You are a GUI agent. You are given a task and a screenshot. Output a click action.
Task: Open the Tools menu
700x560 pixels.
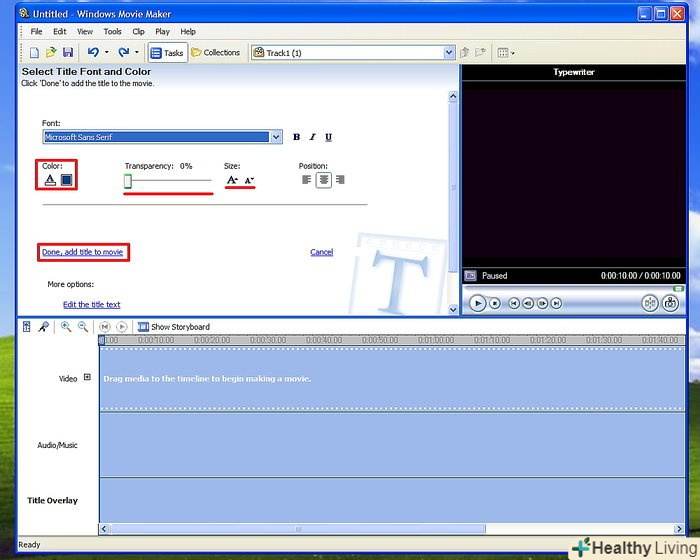point(112,31)
